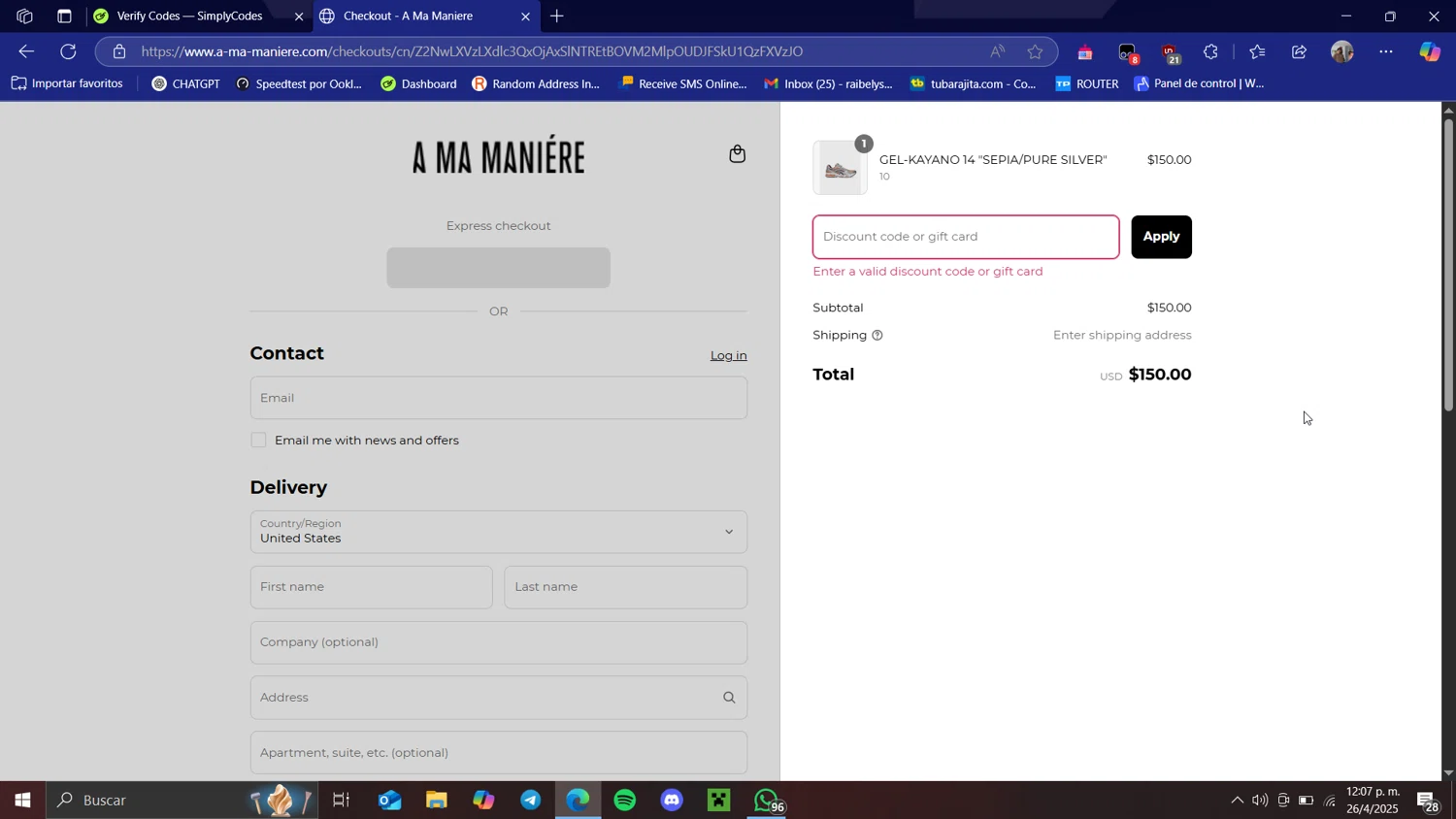The image size is (1456, 819).
Task: Click the browser back arrow
Action: coord(26,51)
